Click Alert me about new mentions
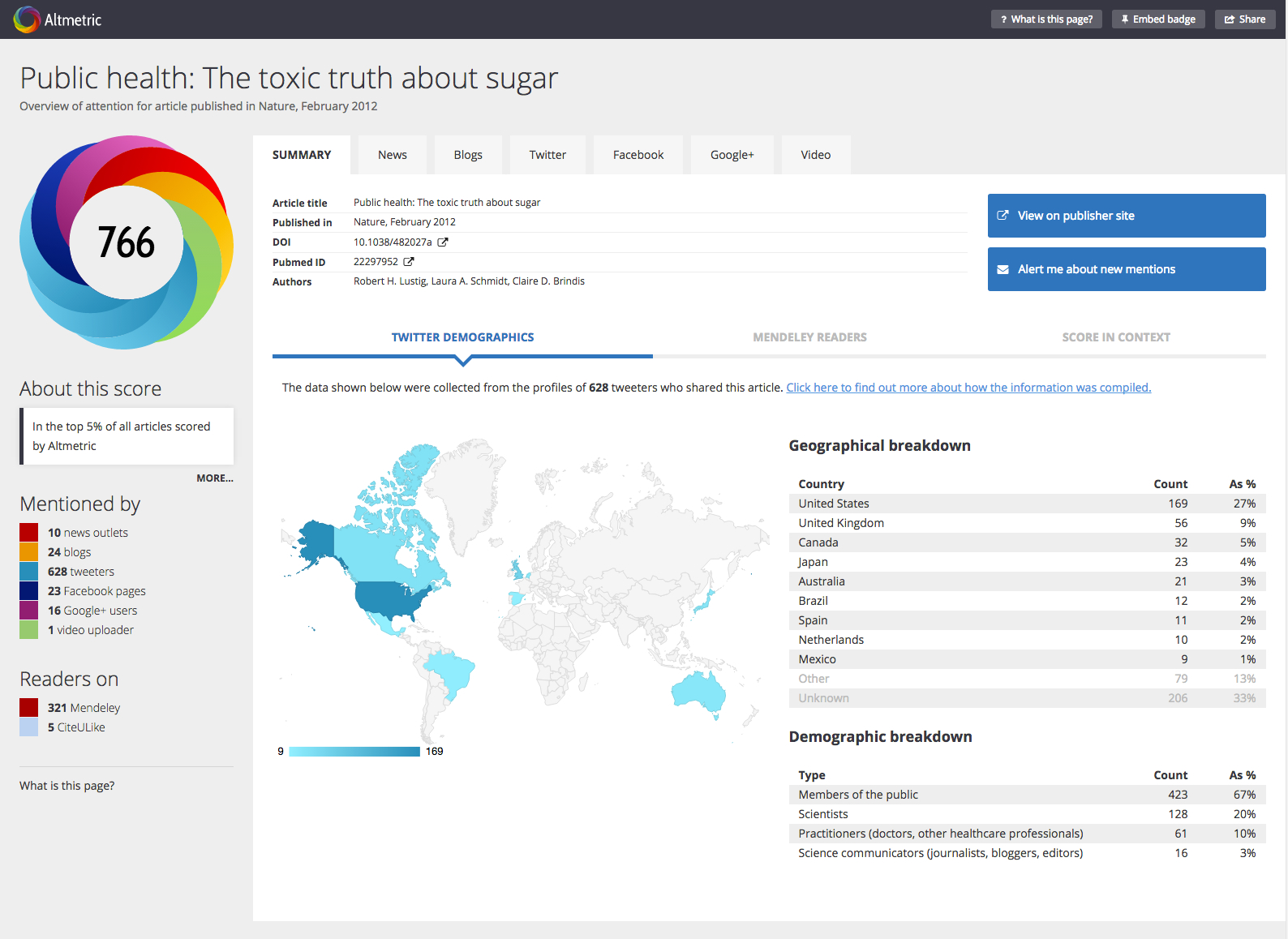Screen dimensions: 1288x939 [1127, 269]
